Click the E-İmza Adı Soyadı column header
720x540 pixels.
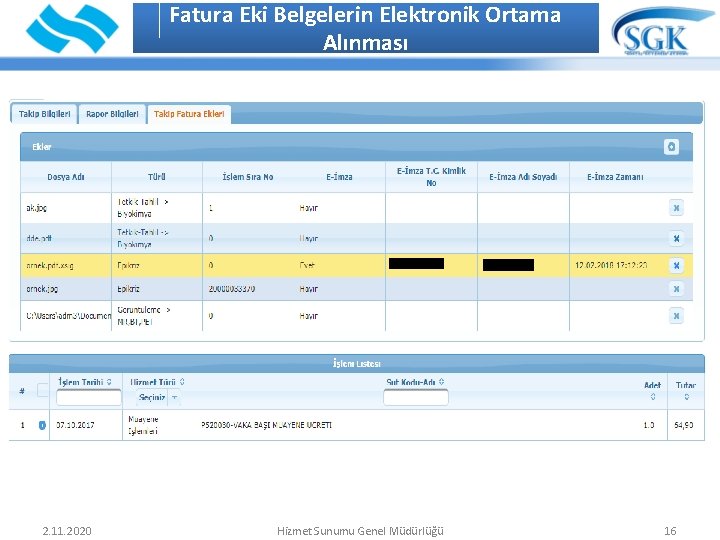tap(523, 177)
